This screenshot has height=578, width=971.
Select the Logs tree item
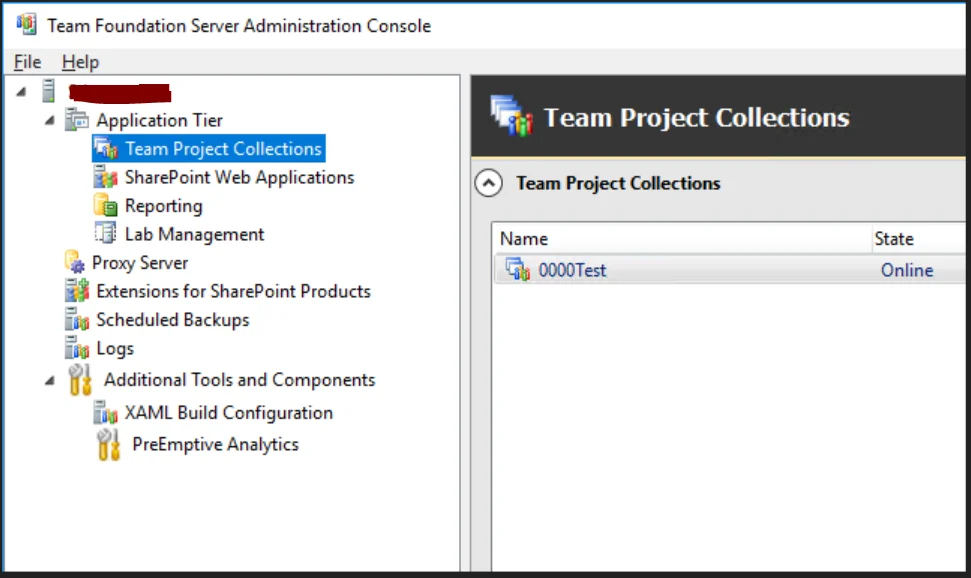[115, 348]
